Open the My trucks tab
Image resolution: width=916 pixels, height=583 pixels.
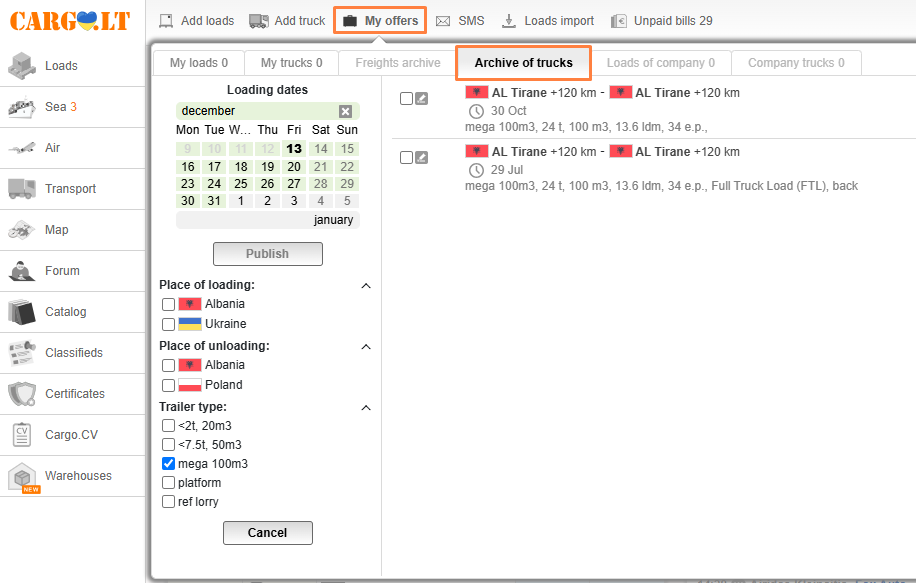coord(291,63)
